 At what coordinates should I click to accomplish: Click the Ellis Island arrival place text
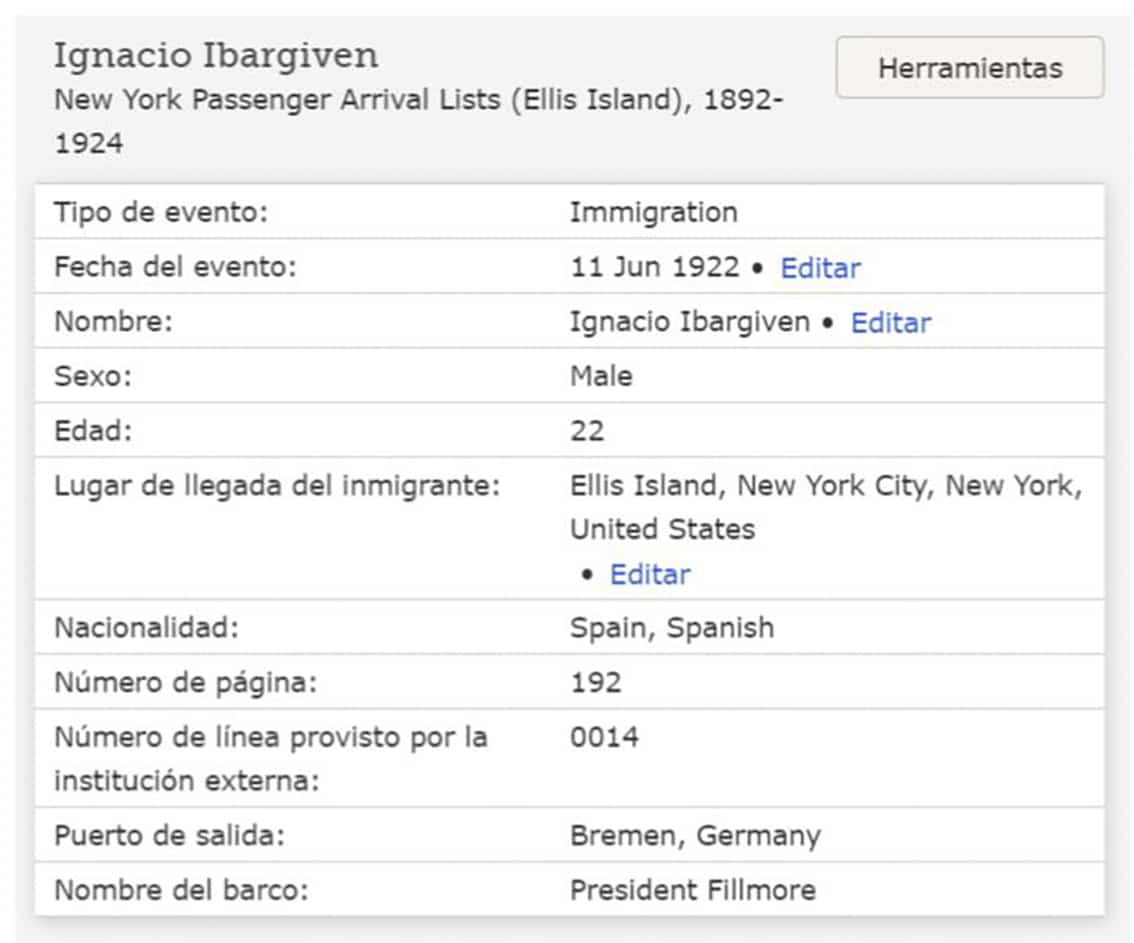point(825,487)
